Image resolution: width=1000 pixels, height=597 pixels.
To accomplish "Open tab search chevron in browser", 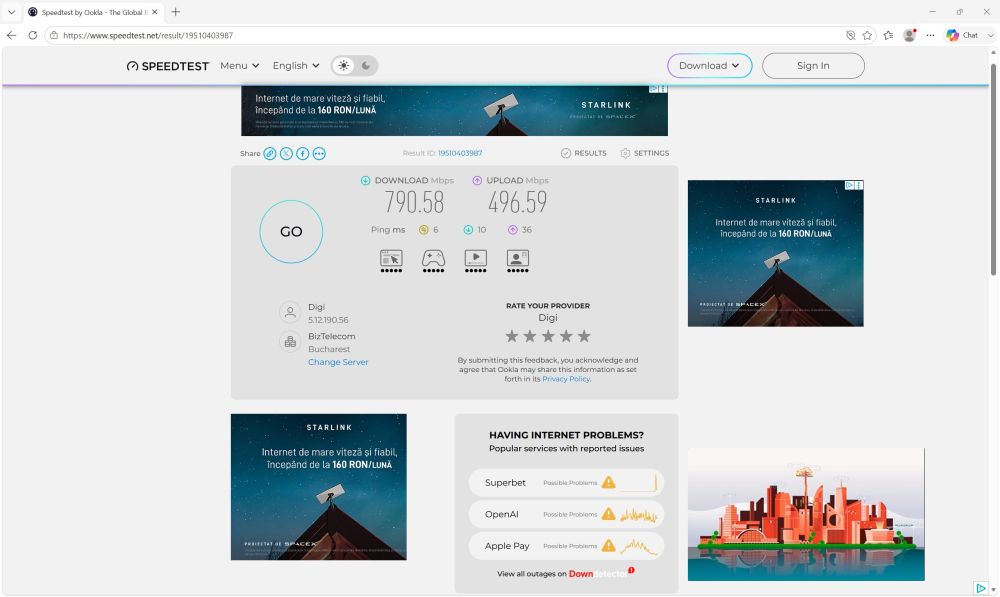I will tap(11, 12).
